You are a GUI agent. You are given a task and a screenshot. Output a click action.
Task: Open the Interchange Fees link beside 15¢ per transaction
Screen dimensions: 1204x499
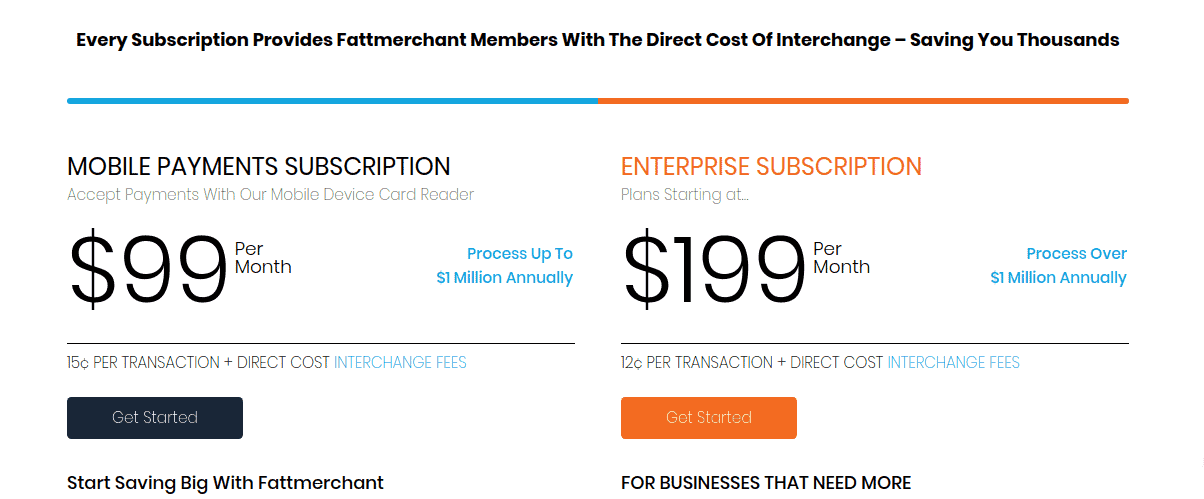[x=400, y=362]
